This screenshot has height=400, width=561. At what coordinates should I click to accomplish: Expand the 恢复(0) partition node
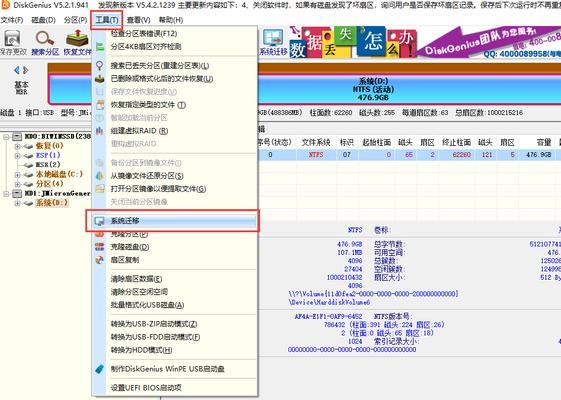17,146
